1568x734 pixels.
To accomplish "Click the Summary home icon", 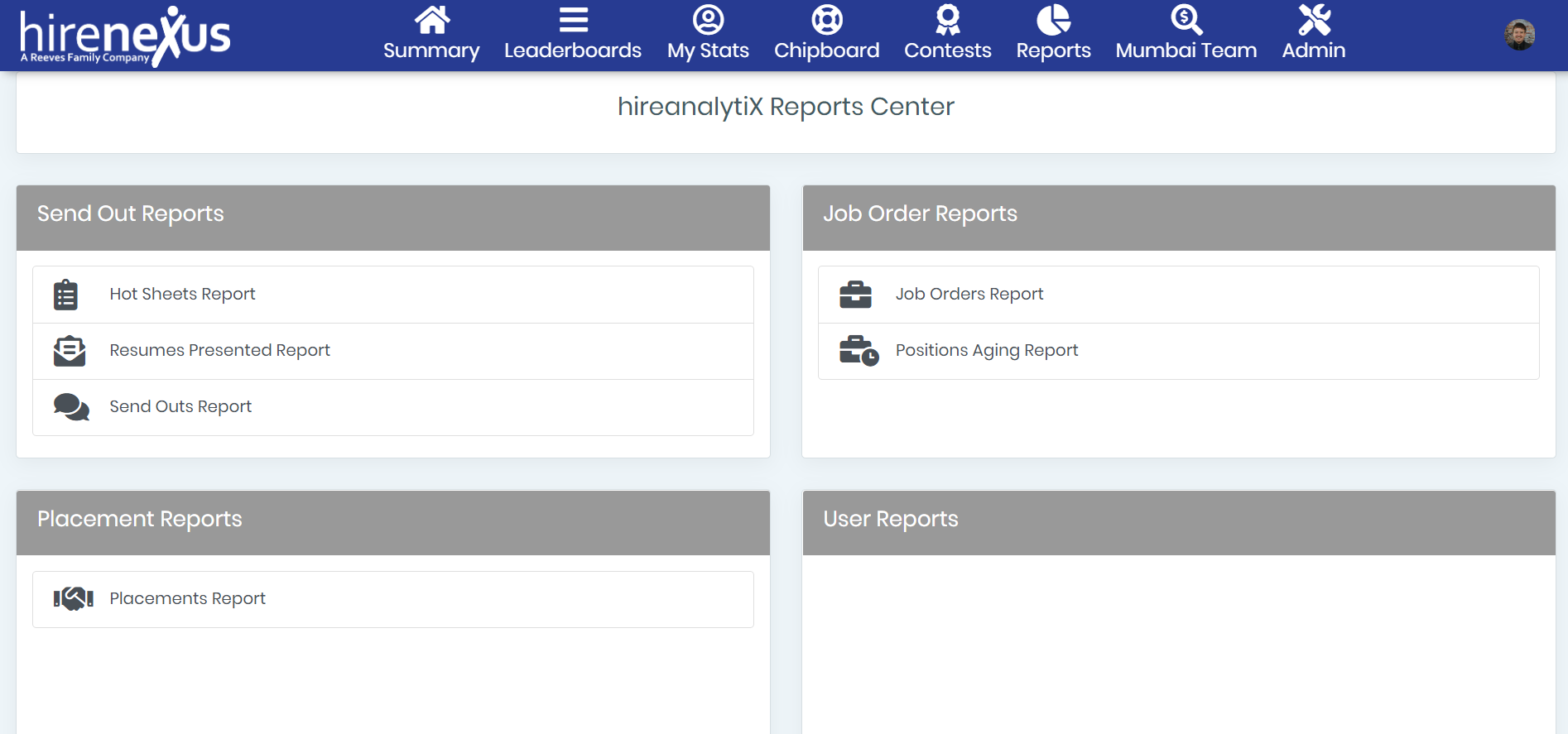I will [432, 19].
